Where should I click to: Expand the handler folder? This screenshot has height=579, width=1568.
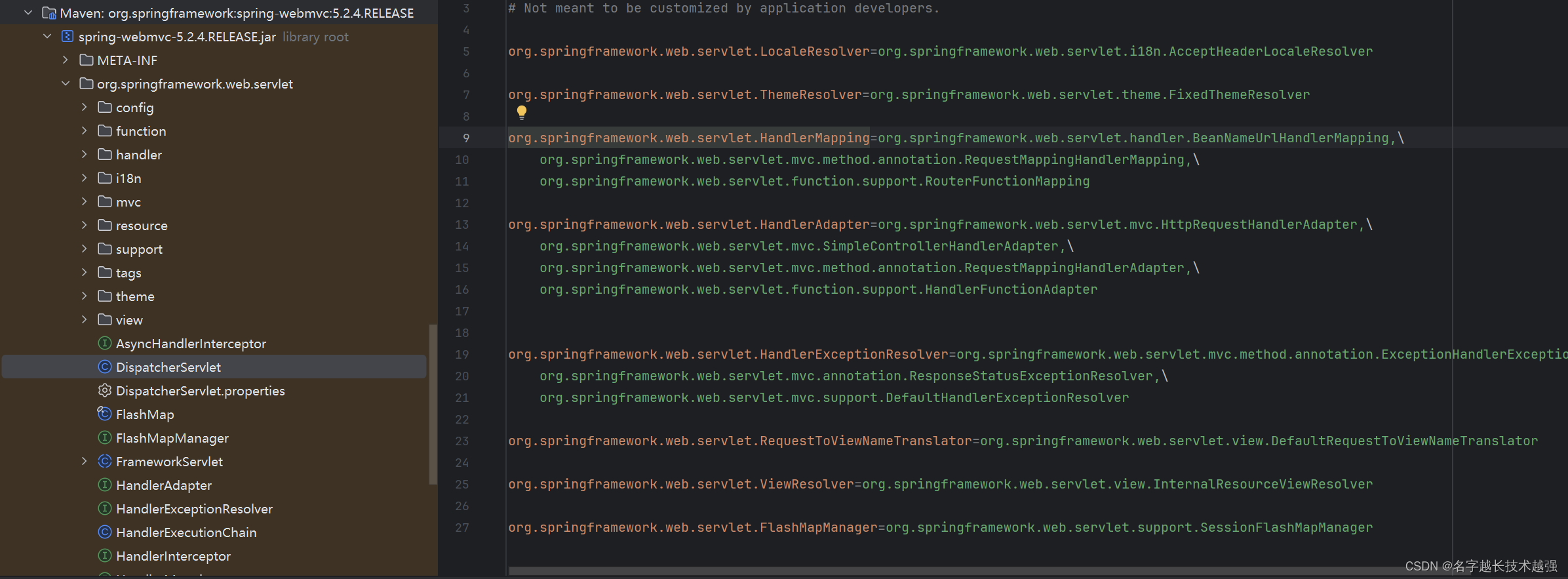[x=85, y=155]
